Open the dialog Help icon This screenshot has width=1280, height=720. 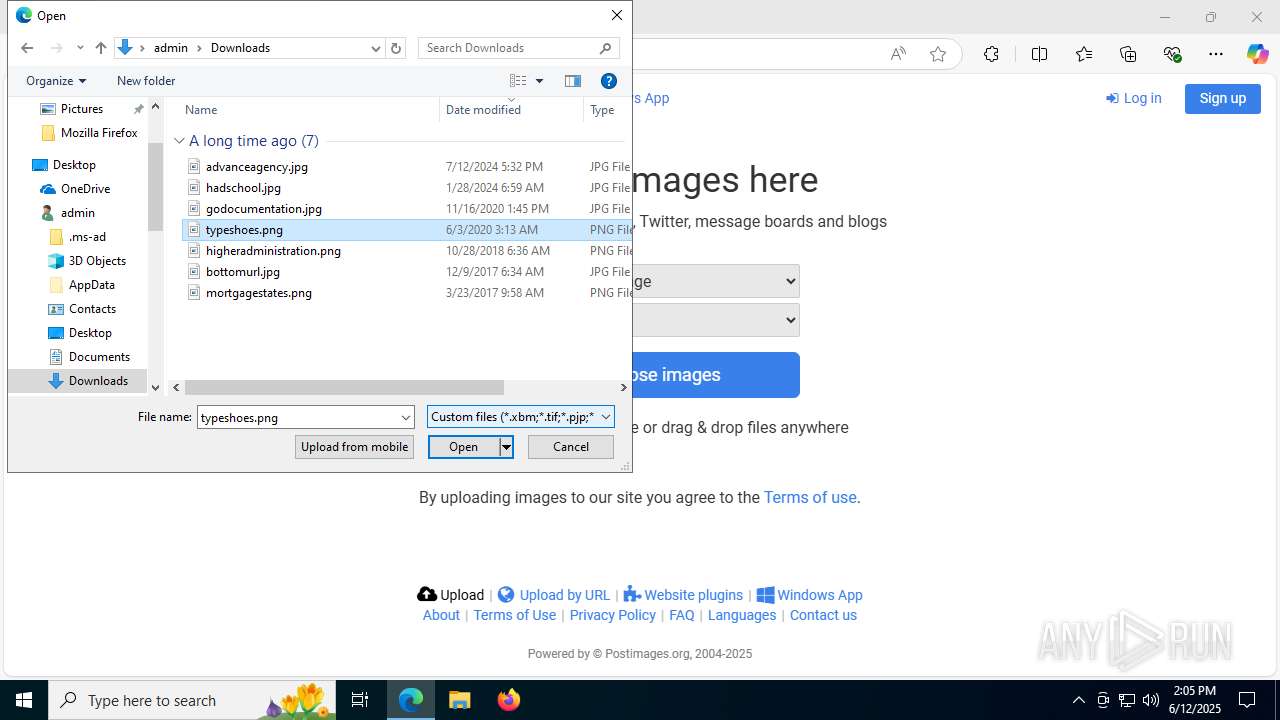point(609,81)
